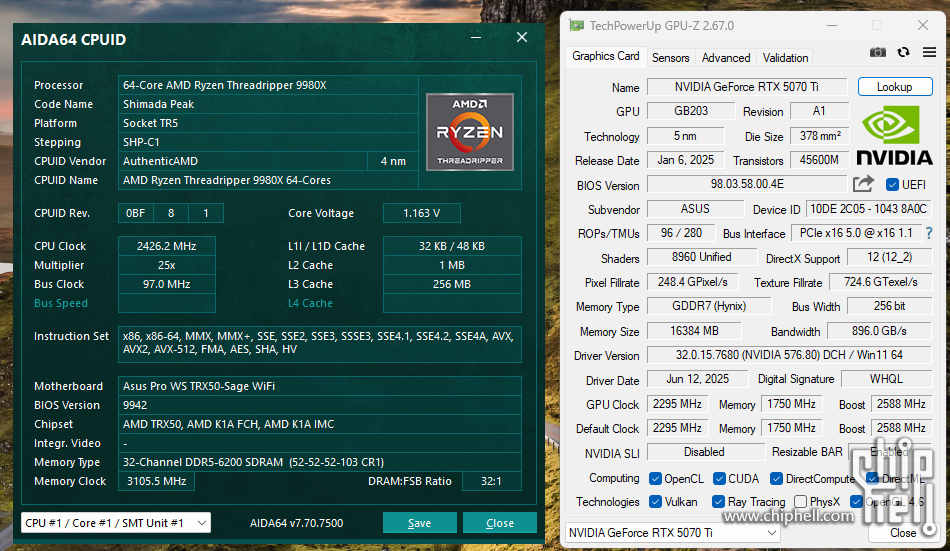Toggle the Vulkan checkbox
The height and width of the screenshot is (551, 950).
[x=655, y=502]
